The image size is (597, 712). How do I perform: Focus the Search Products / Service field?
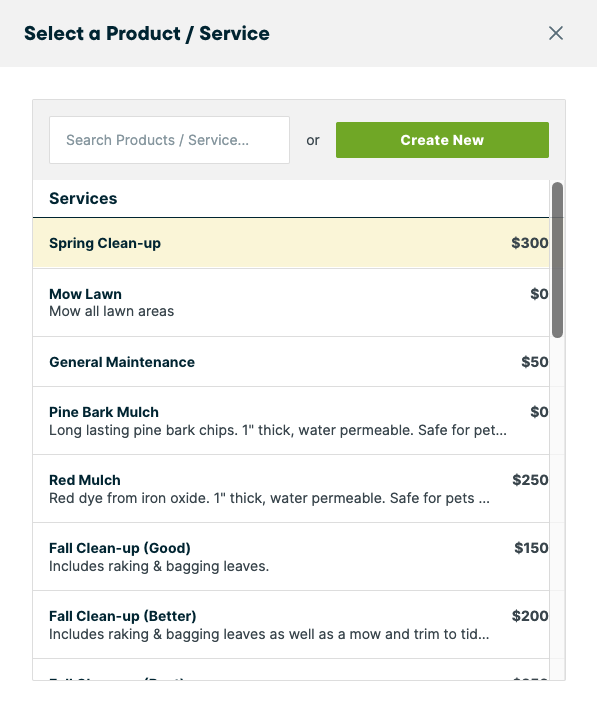pos(169,140)
